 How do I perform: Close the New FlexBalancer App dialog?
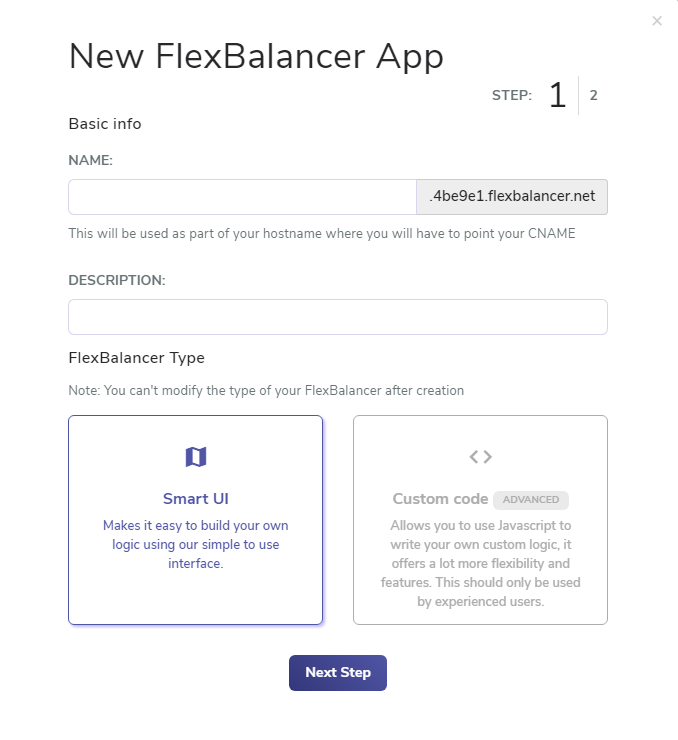pos(657,21)
